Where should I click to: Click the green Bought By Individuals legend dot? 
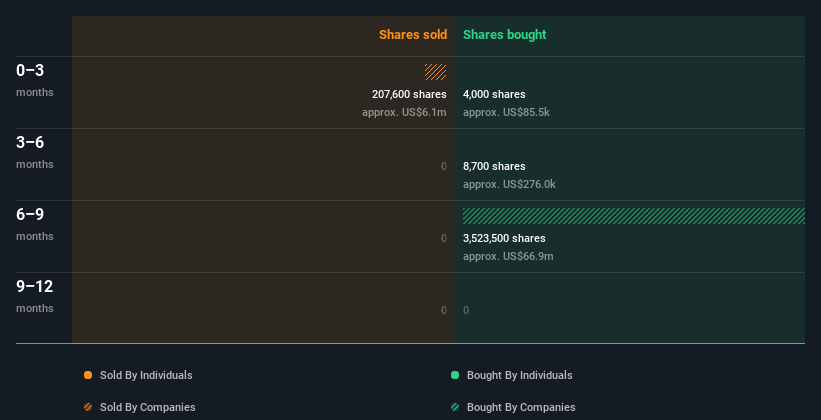[x=455, y=375]
